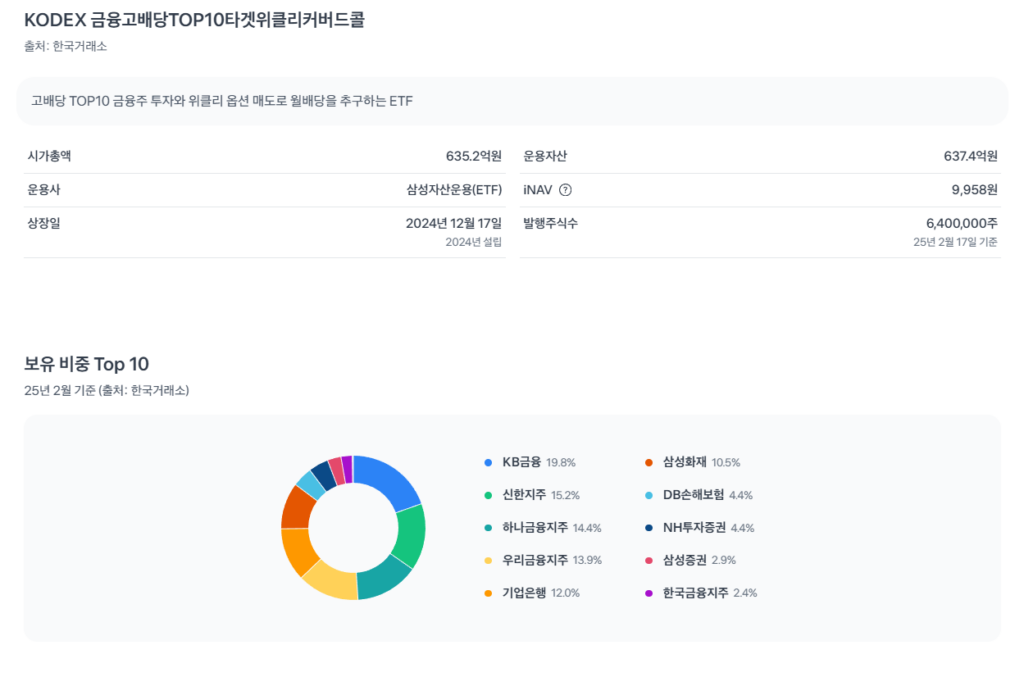
Task: Click the light blue DB손해보험 legend dot
Action: (648, 496)
